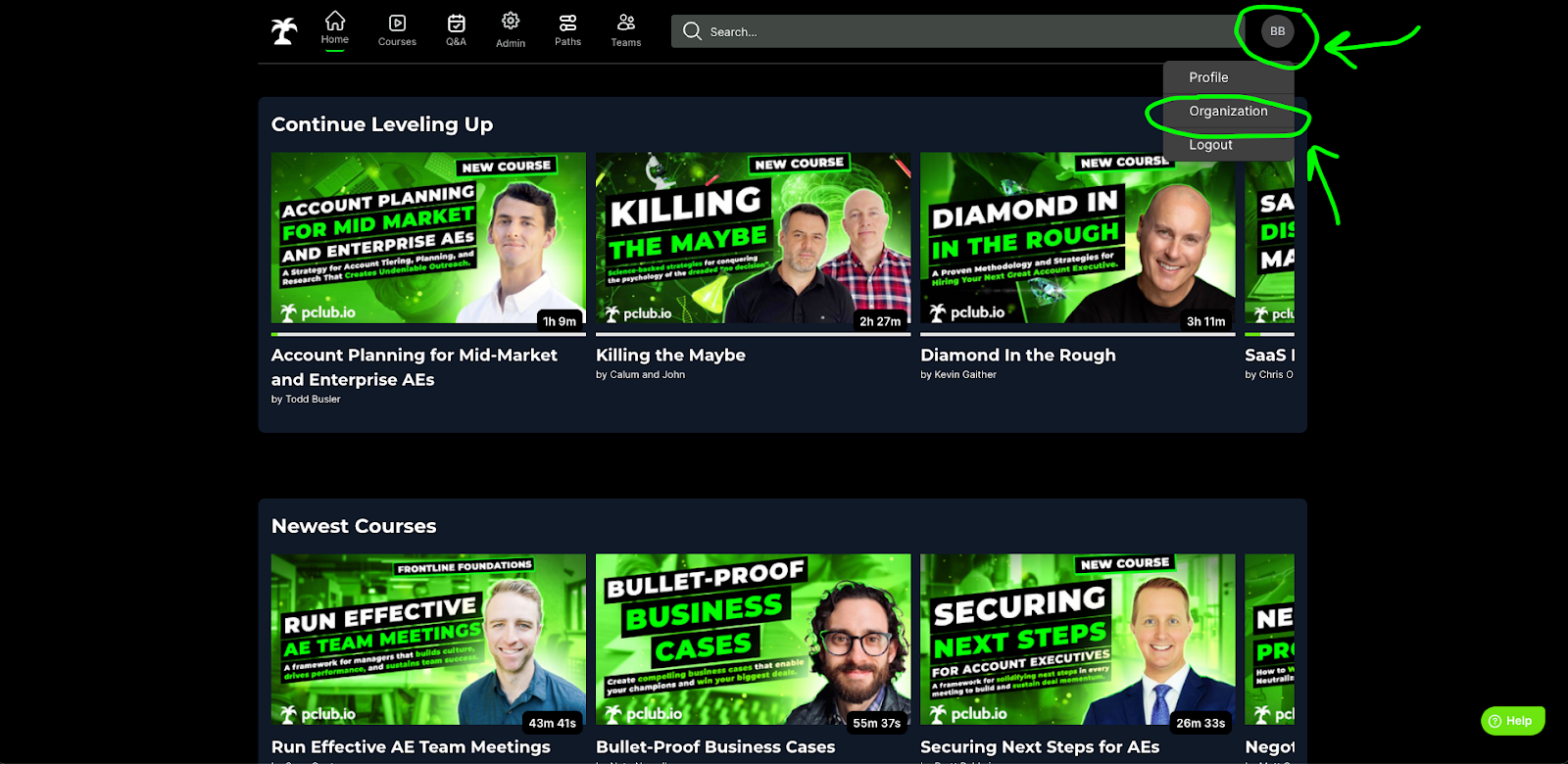Open the Diamond In the Rough thumbnail
Image resolution: width=1568 pixels, height=764 pixels.
coord(1078,238)
